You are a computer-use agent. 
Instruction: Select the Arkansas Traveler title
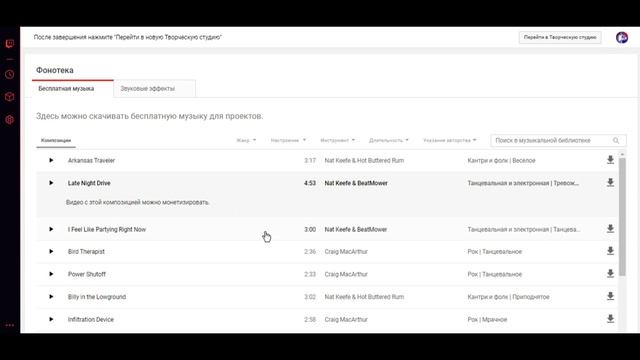(91, 160)
